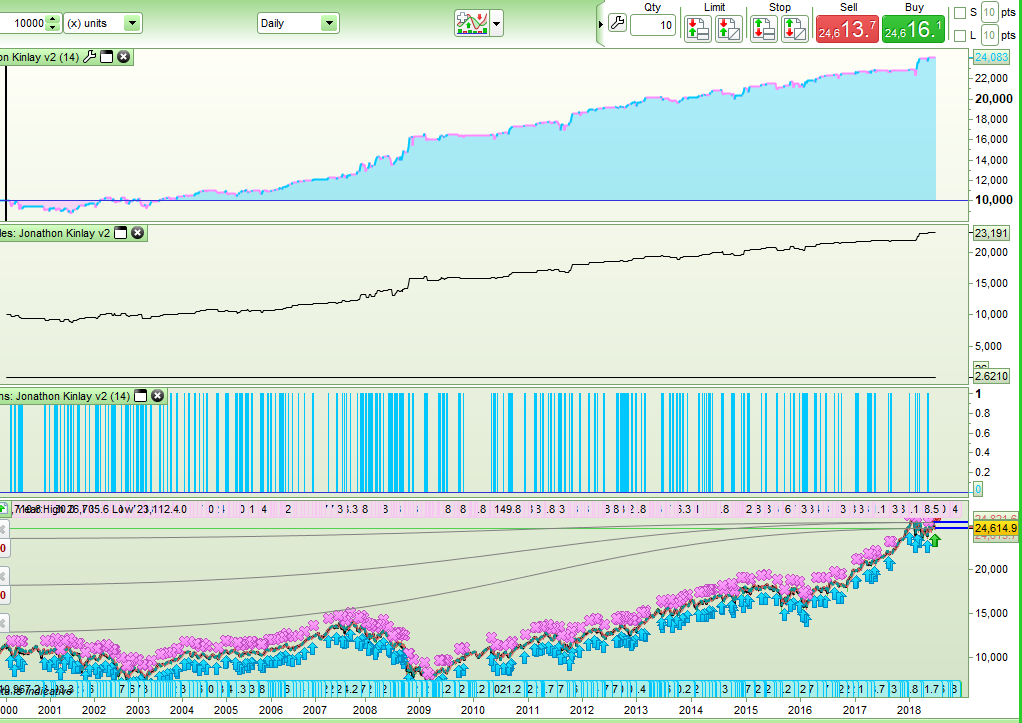This screenshot has width=1022, height=723.
Task: Edit the Qty input field
Action: coord(652,25)
